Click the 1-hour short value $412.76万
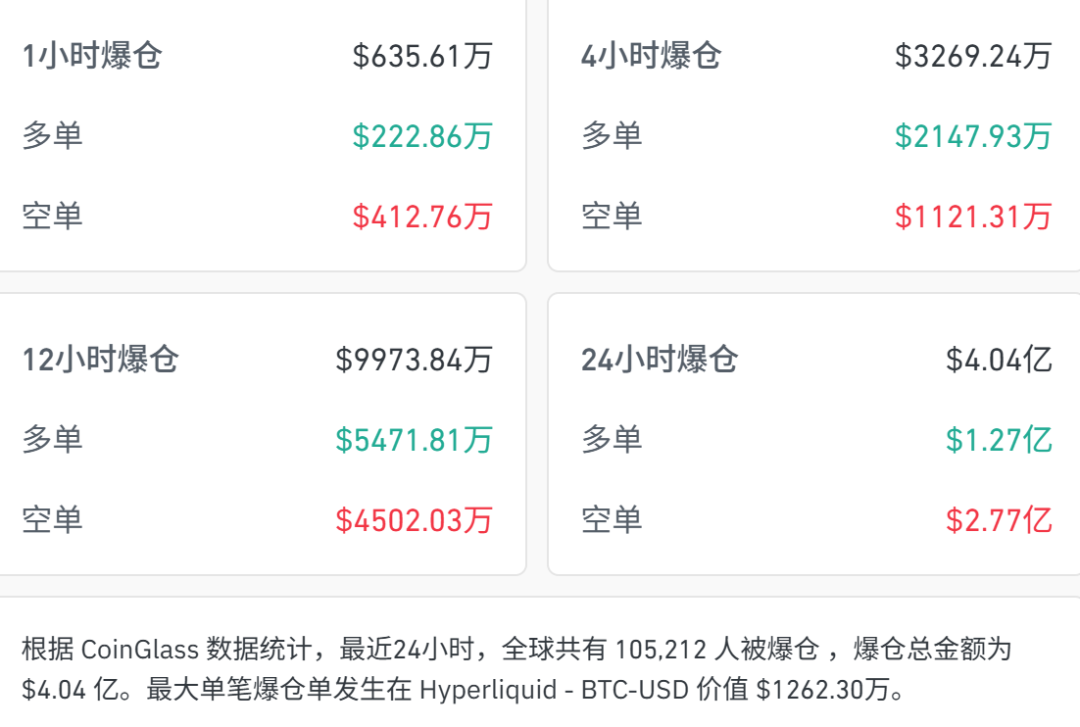The height and width of the screenshot is (727, 1080). [x=422, y=216]
